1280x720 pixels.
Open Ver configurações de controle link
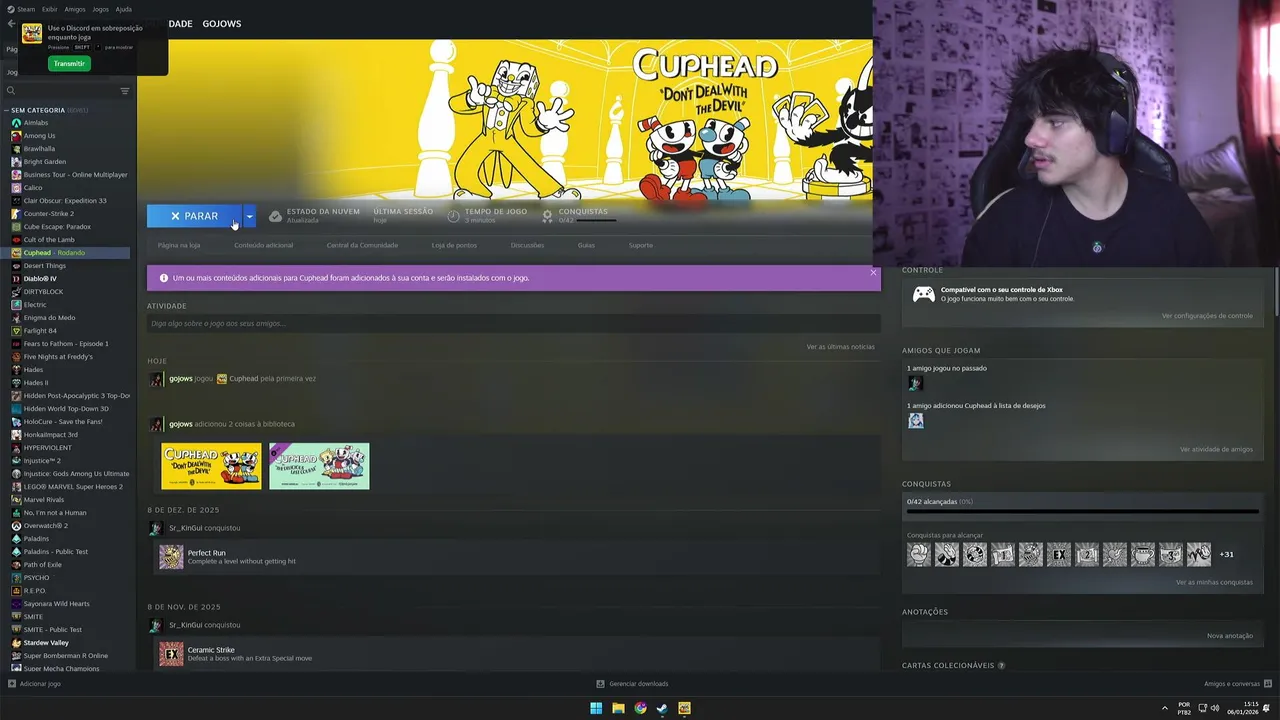coord(1207,316)
